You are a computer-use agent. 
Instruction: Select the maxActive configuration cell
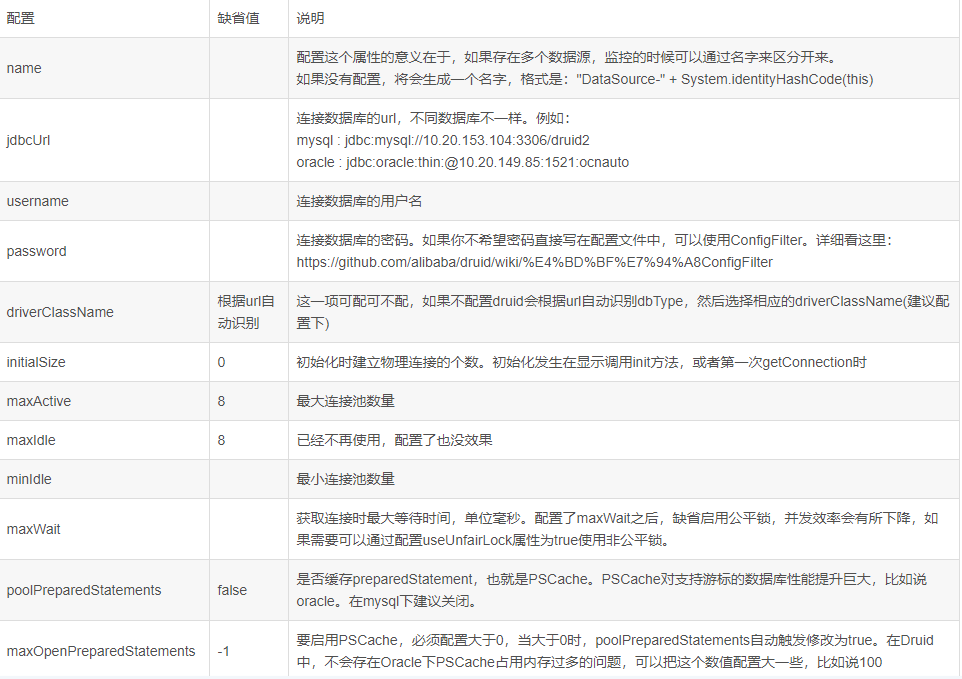coord(38,401)
